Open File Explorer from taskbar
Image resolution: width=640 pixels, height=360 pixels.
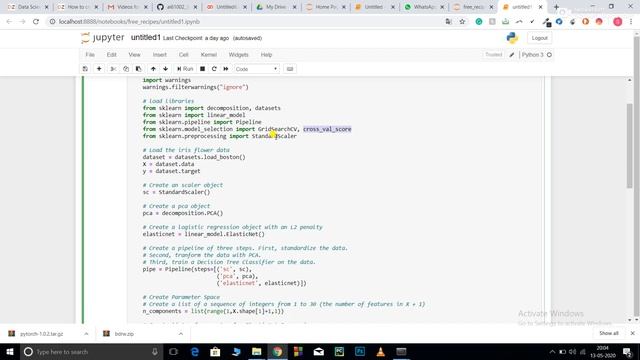pyautogui.click(x=256, y=351)
